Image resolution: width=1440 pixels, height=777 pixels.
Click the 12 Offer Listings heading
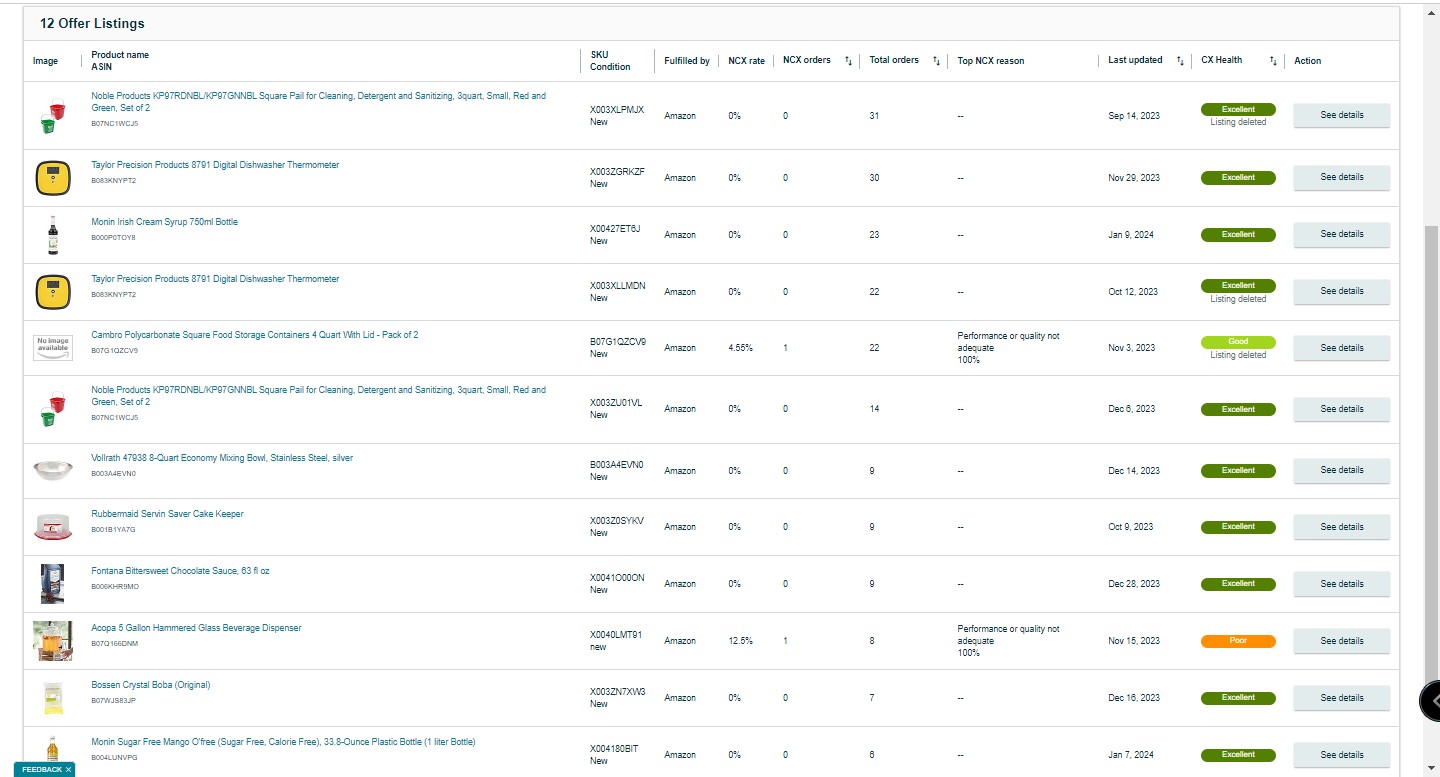(x=92, y=23)
